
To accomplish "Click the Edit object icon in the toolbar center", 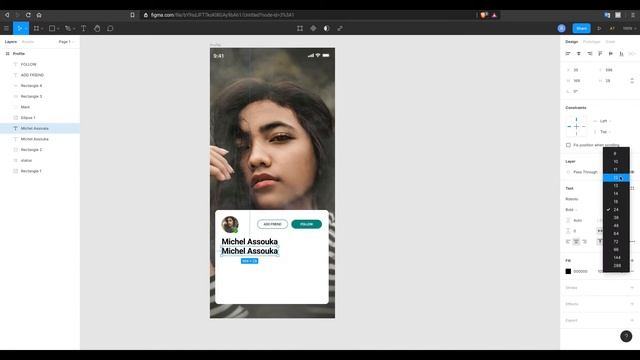I will click(x=300, y=28).
